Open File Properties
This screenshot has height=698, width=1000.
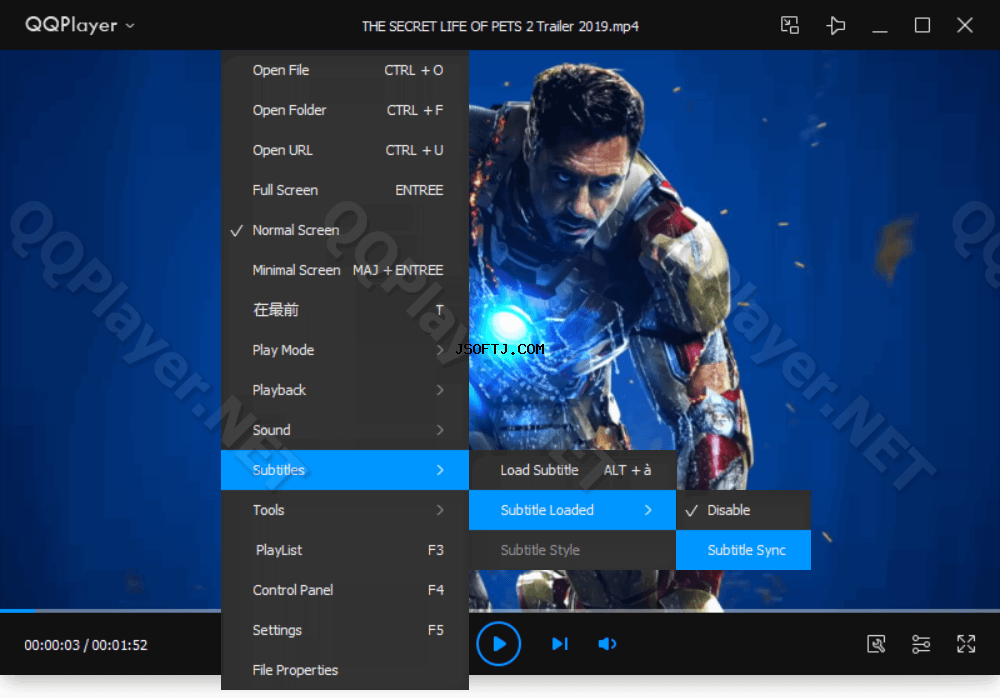pyautogui.click(x=345, y=670)
